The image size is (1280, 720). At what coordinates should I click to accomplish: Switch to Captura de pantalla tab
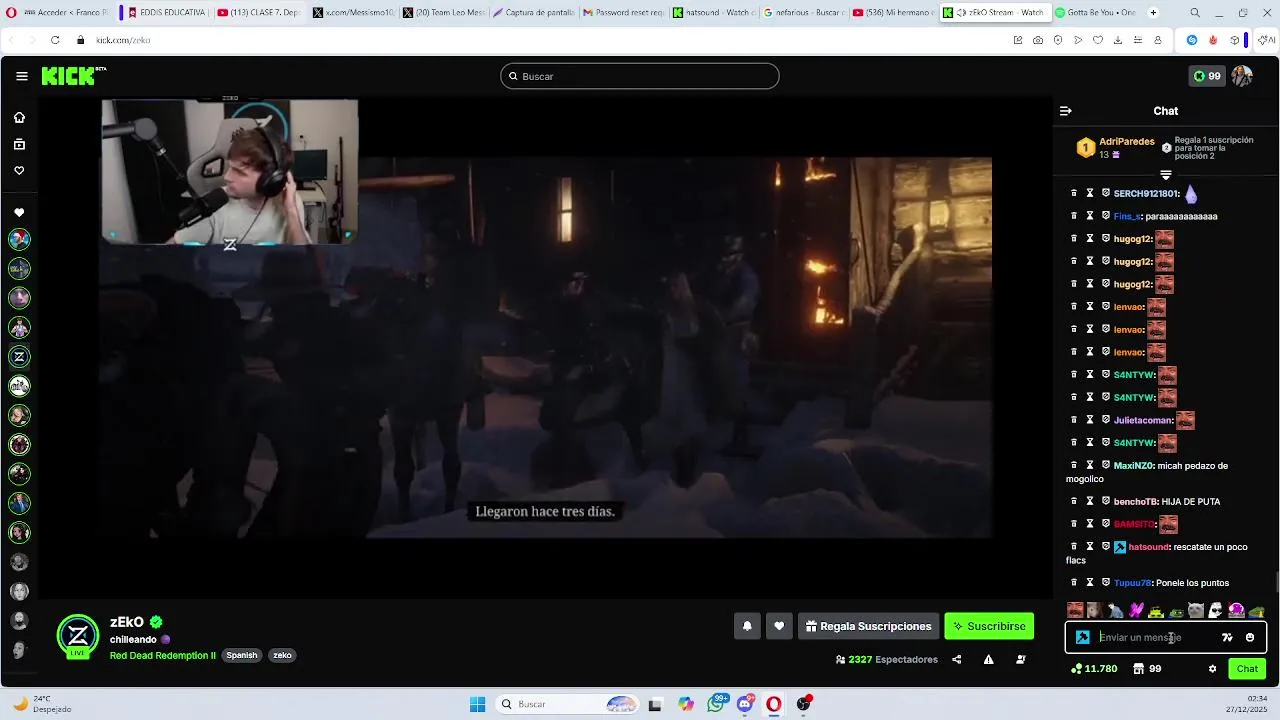tap(532, 13)
